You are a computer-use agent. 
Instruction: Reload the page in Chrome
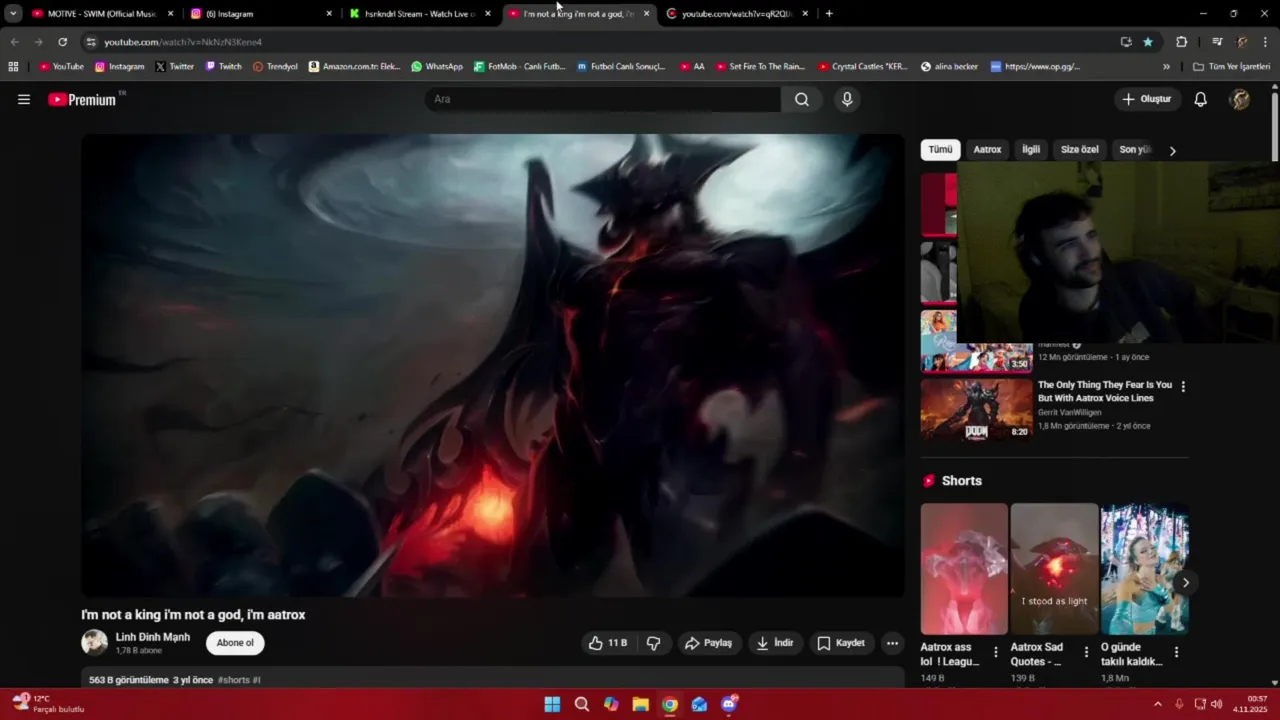(x=62, y=42)
